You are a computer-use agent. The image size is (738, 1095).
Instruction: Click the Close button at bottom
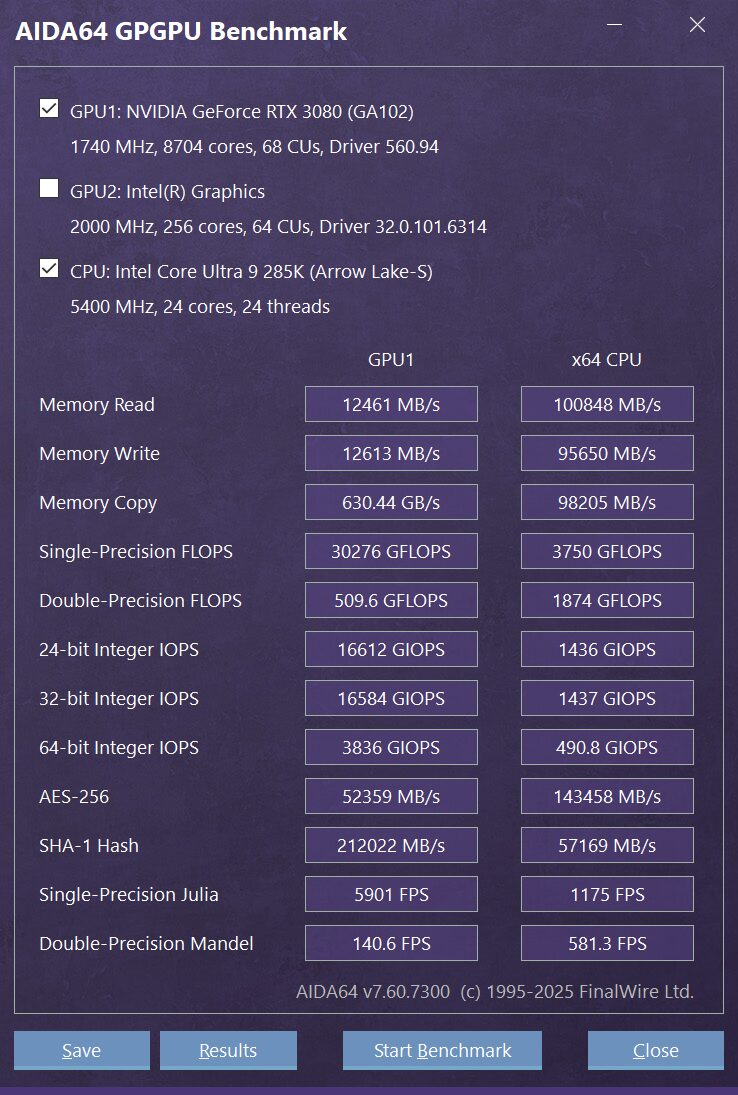(655, 1050)
